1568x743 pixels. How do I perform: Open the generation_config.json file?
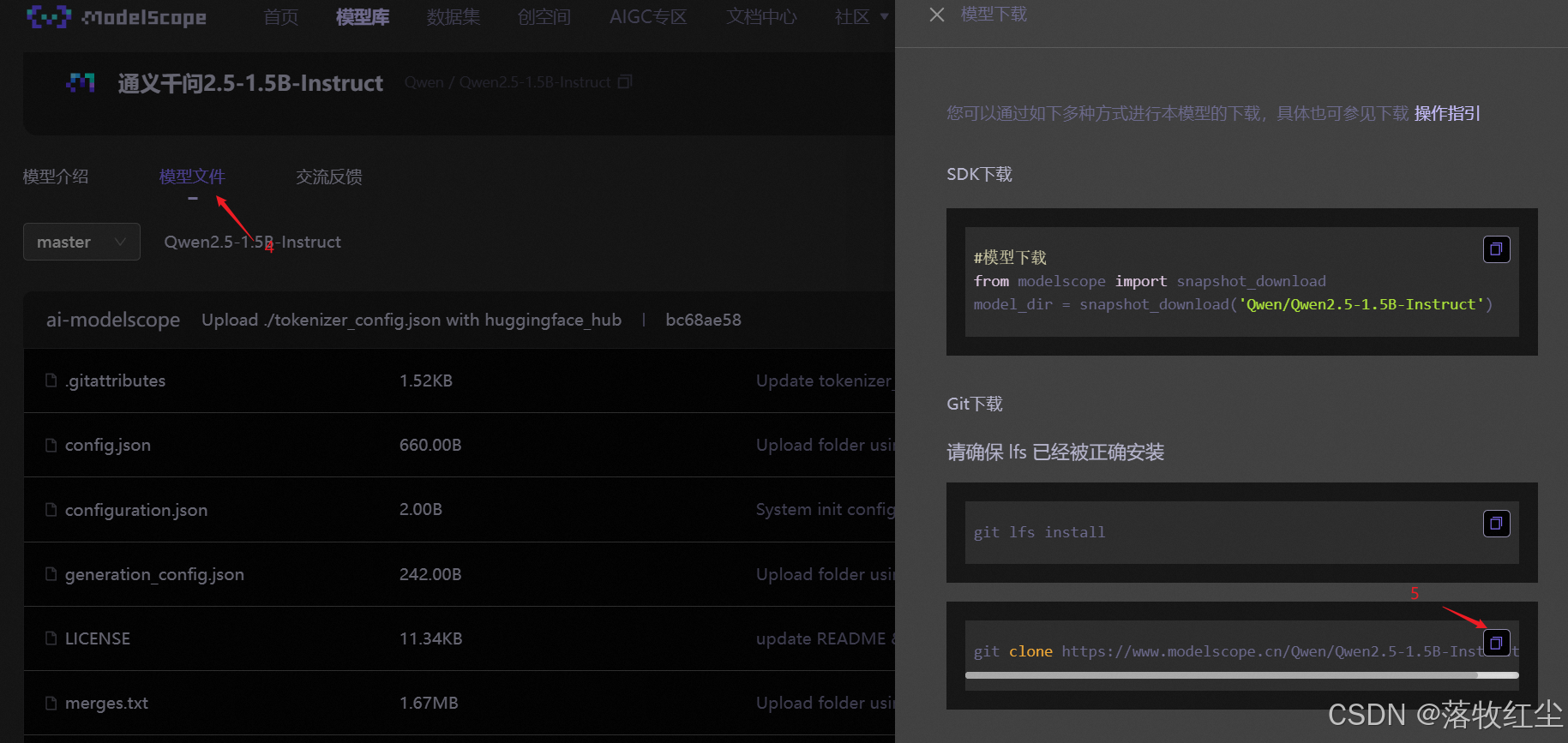pyautogui.click(x=154, y=574)
